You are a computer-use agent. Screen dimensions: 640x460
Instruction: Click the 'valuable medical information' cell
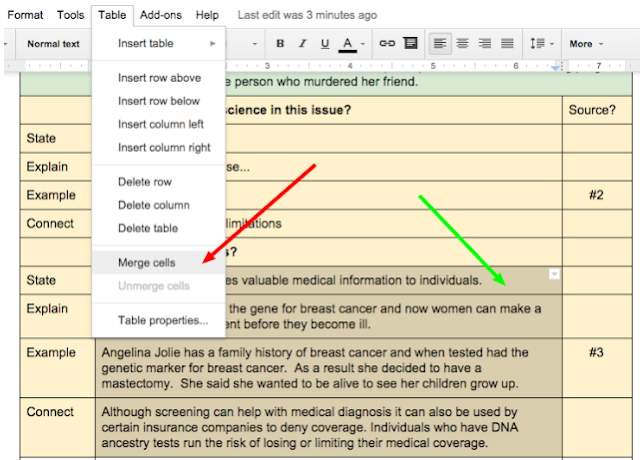coord(394,280)
